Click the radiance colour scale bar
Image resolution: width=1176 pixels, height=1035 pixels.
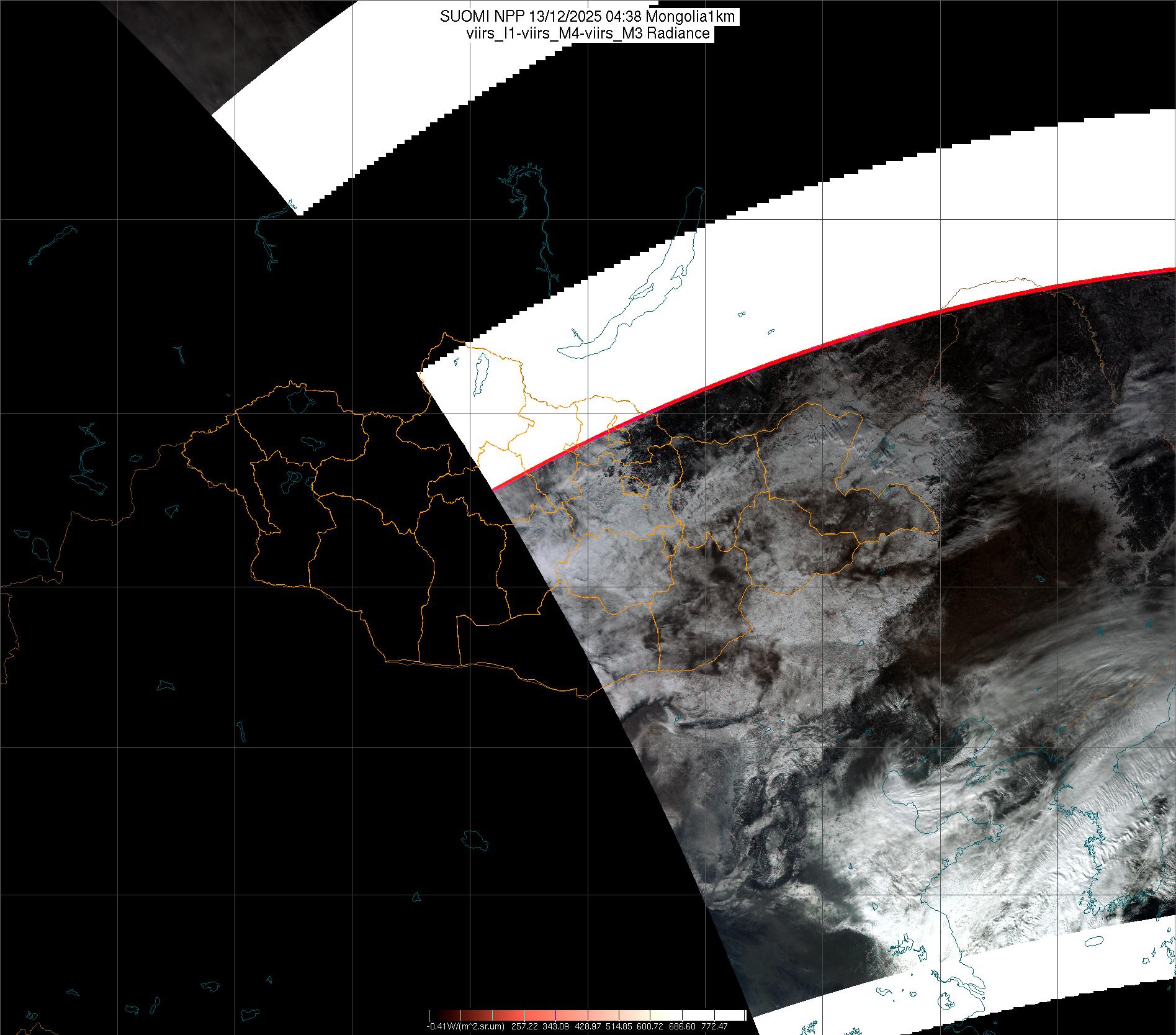pos(587,1016)
